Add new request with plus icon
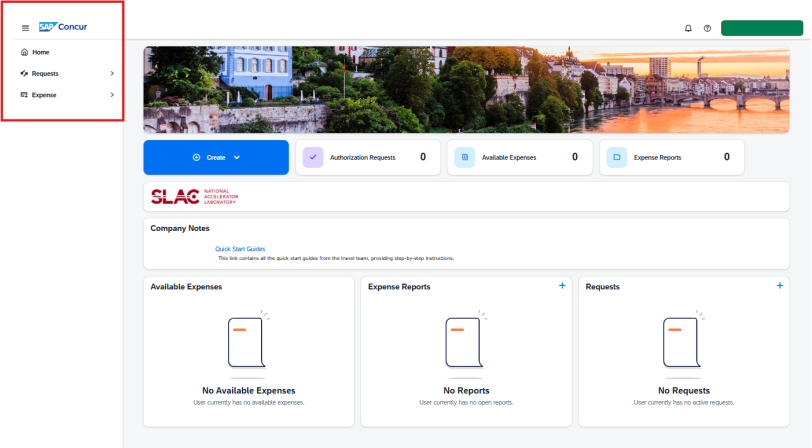 (x=780, y=286)
